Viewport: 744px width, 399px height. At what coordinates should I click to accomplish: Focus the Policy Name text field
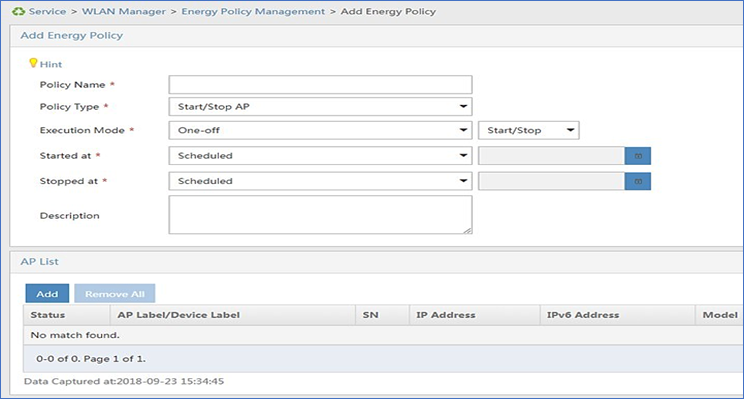320,85
